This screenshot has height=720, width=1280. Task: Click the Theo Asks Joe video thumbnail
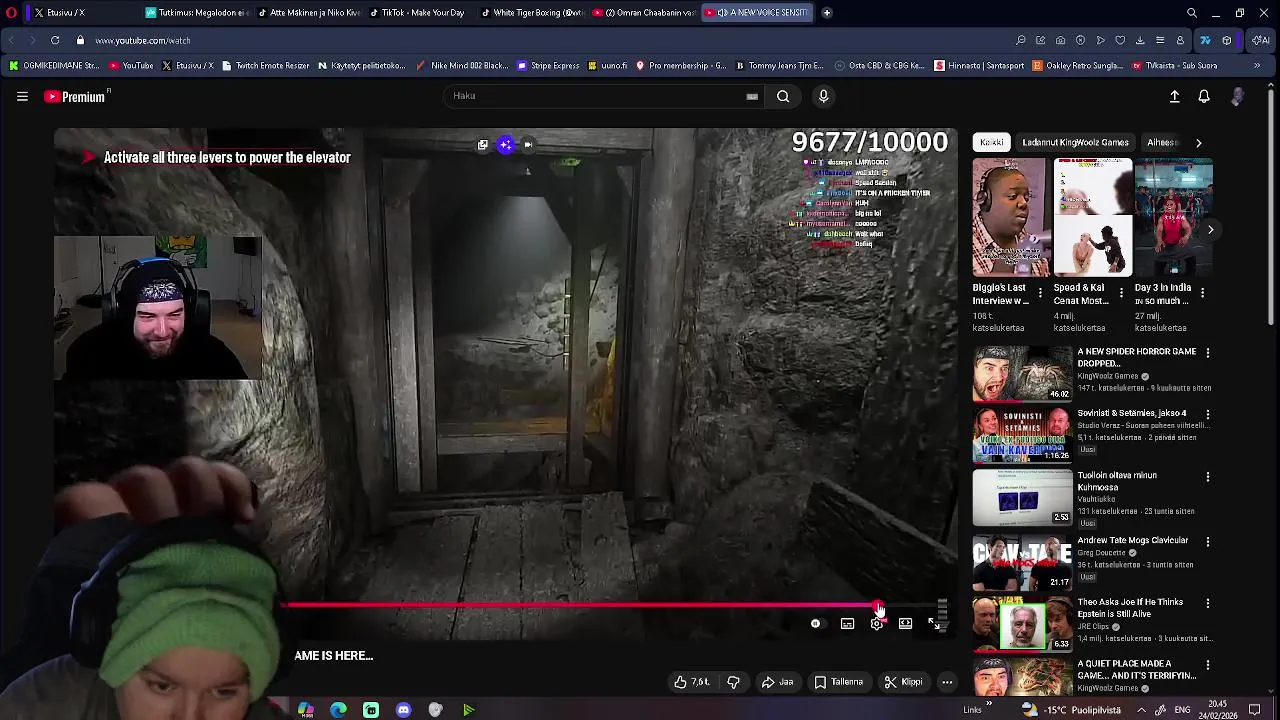(1022, 624)
